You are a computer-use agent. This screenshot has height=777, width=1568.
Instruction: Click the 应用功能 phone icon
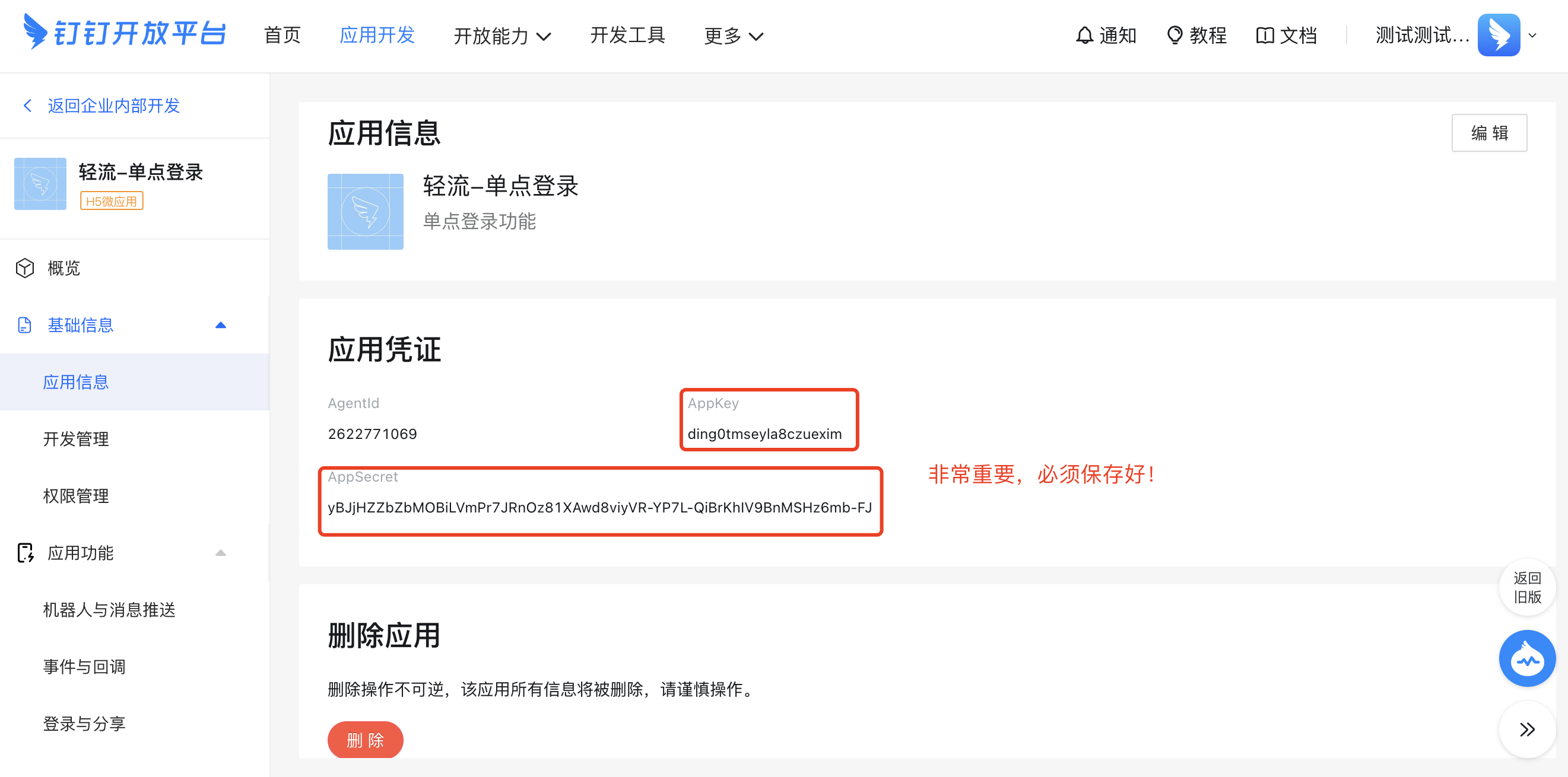coord(25,553)
